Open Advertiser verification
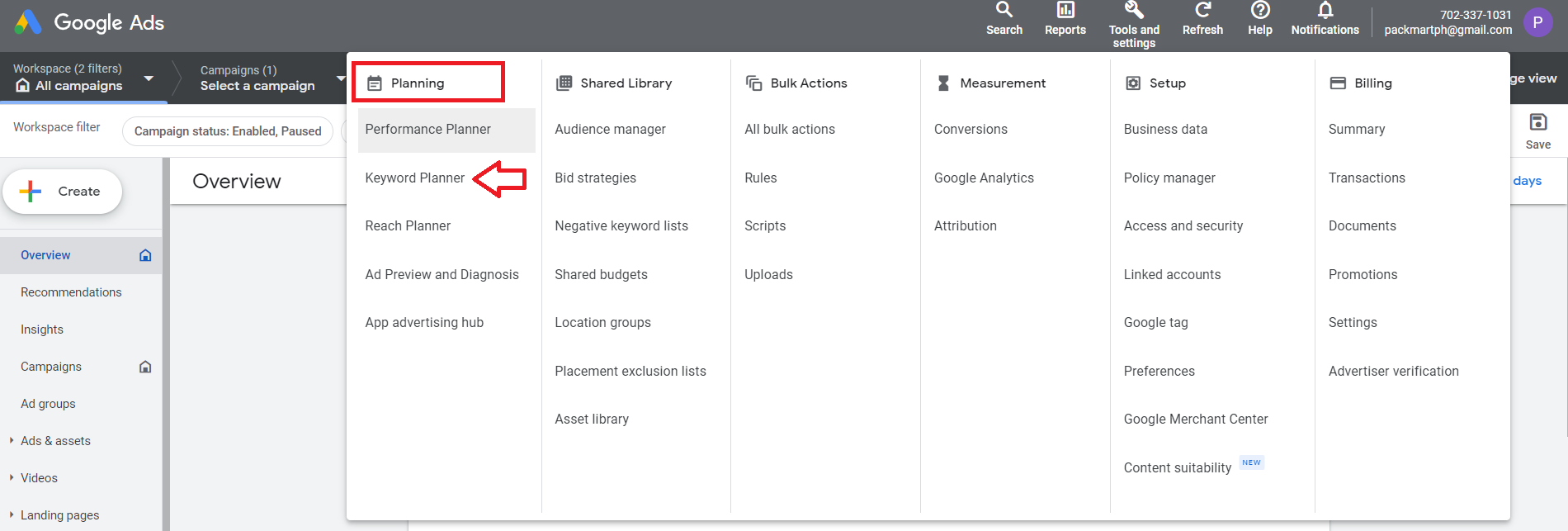The width and height of the screenshot is (1568, 531). [1393, 371]
